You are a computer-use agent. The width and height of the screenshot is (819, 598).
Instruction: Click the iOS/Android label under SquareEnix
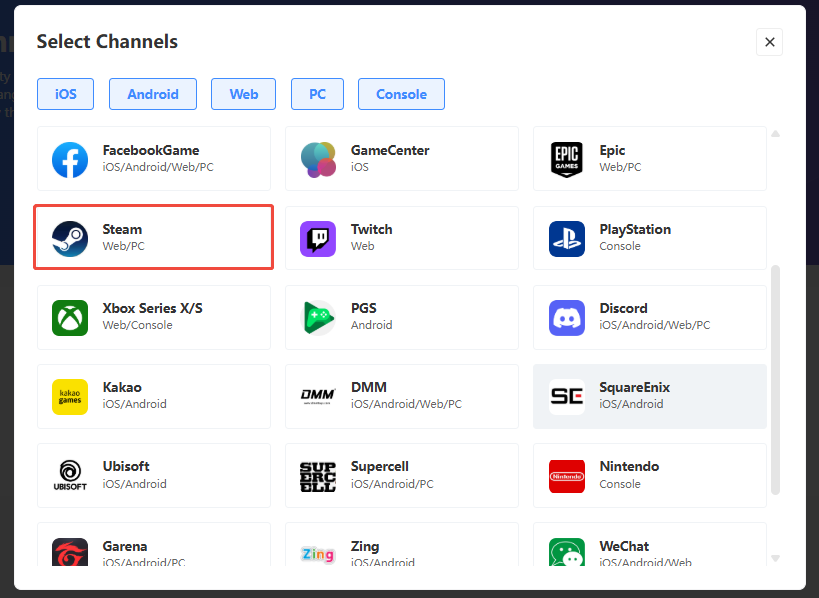[631, 404]
